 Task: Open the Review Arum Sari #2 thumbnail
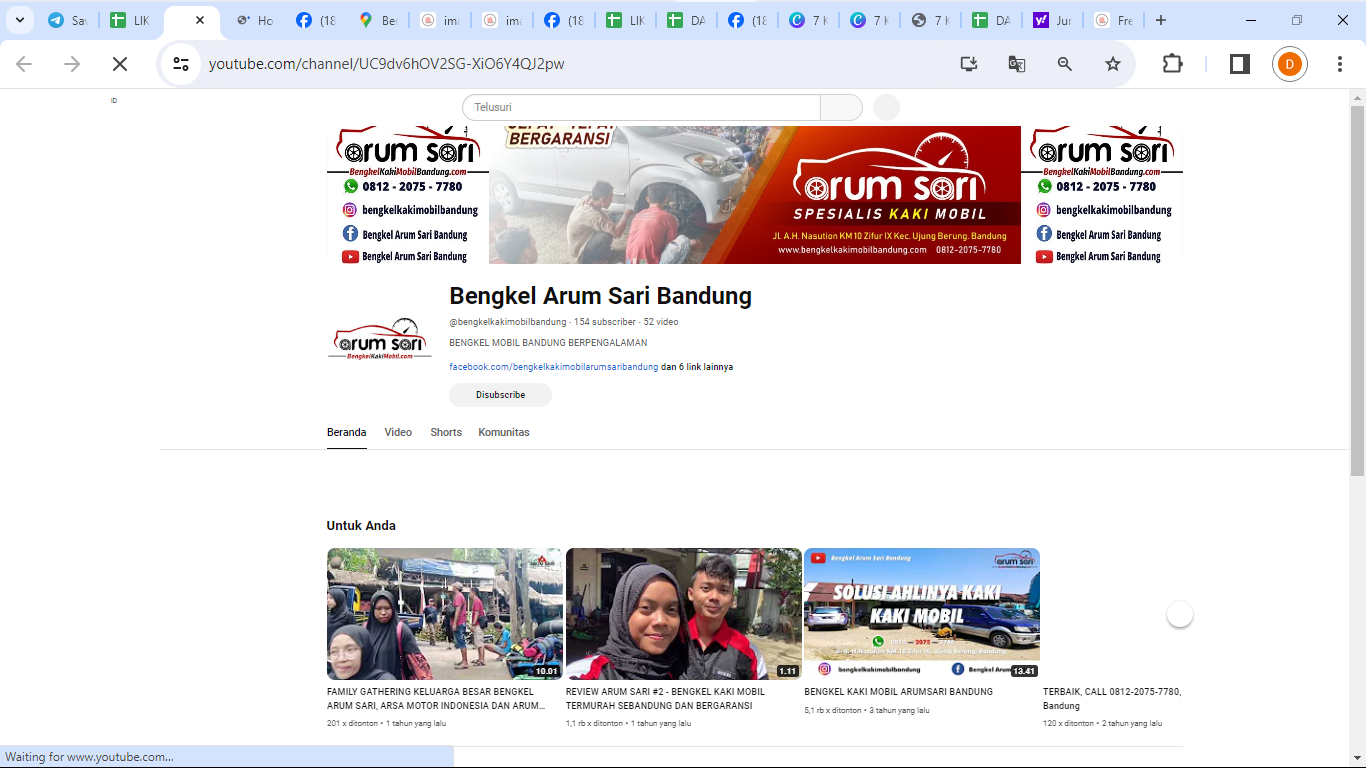[x=684, y=614]
